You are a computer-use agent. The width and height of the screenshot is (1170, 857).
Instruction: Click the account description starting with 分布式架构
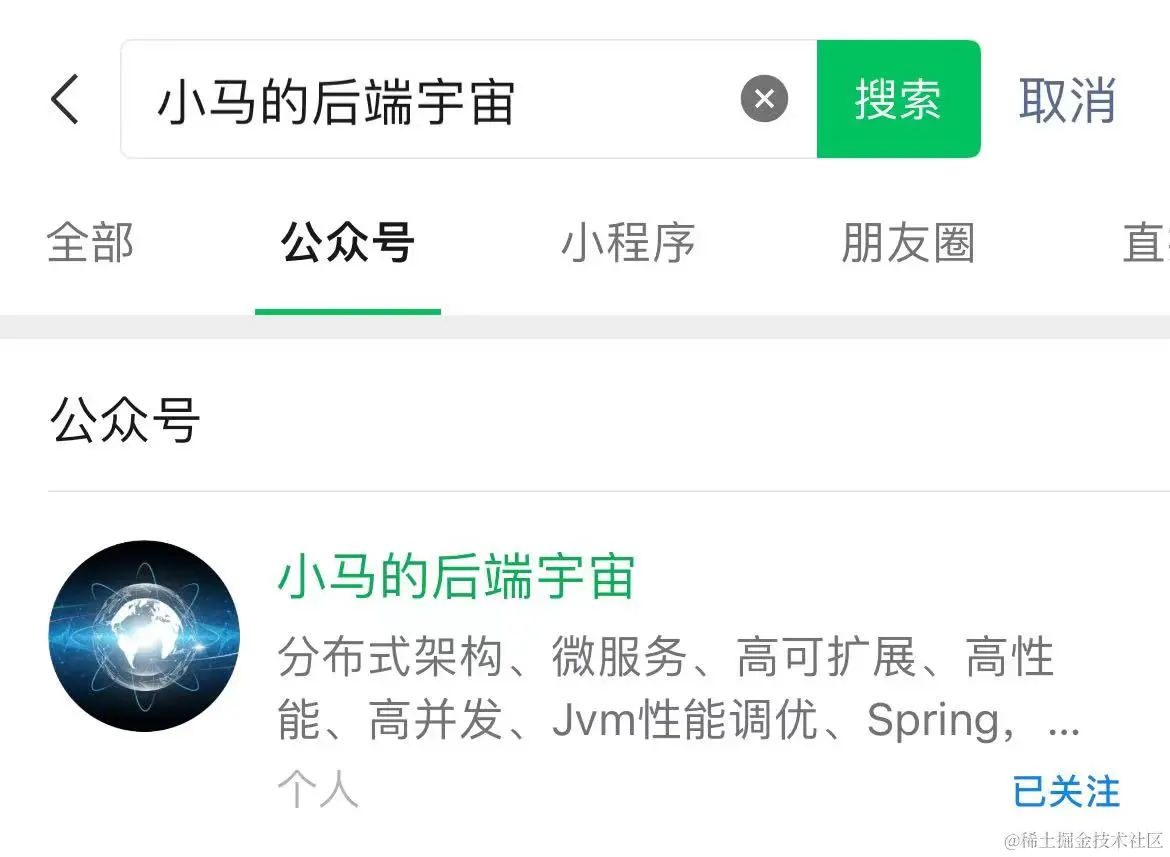pos(678,688)
